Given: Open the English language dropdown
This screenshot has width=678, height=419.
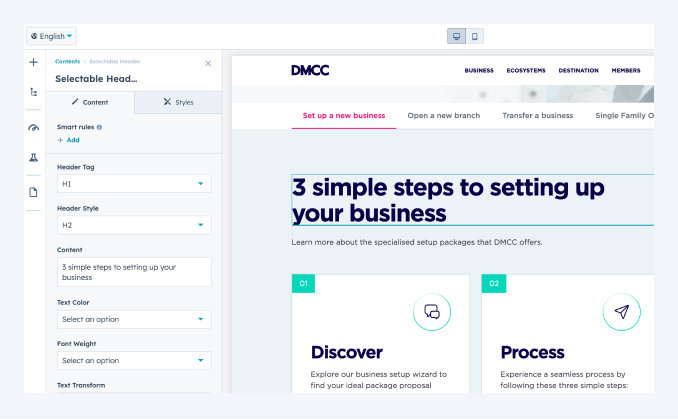Looking at the screenshot, I should tap(51, 36).
